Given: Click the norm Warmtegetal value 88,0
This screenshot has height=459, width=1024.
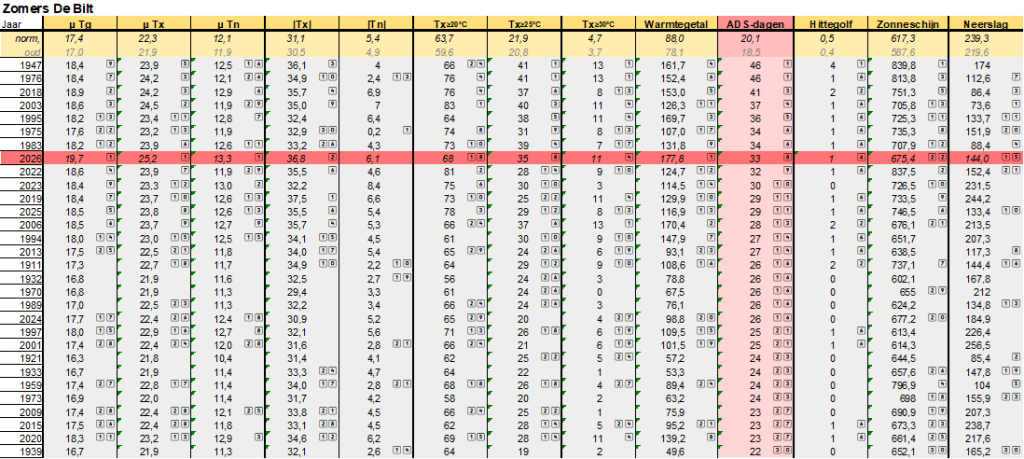Looking at the screenshot, I should click(x=677, y=39).
